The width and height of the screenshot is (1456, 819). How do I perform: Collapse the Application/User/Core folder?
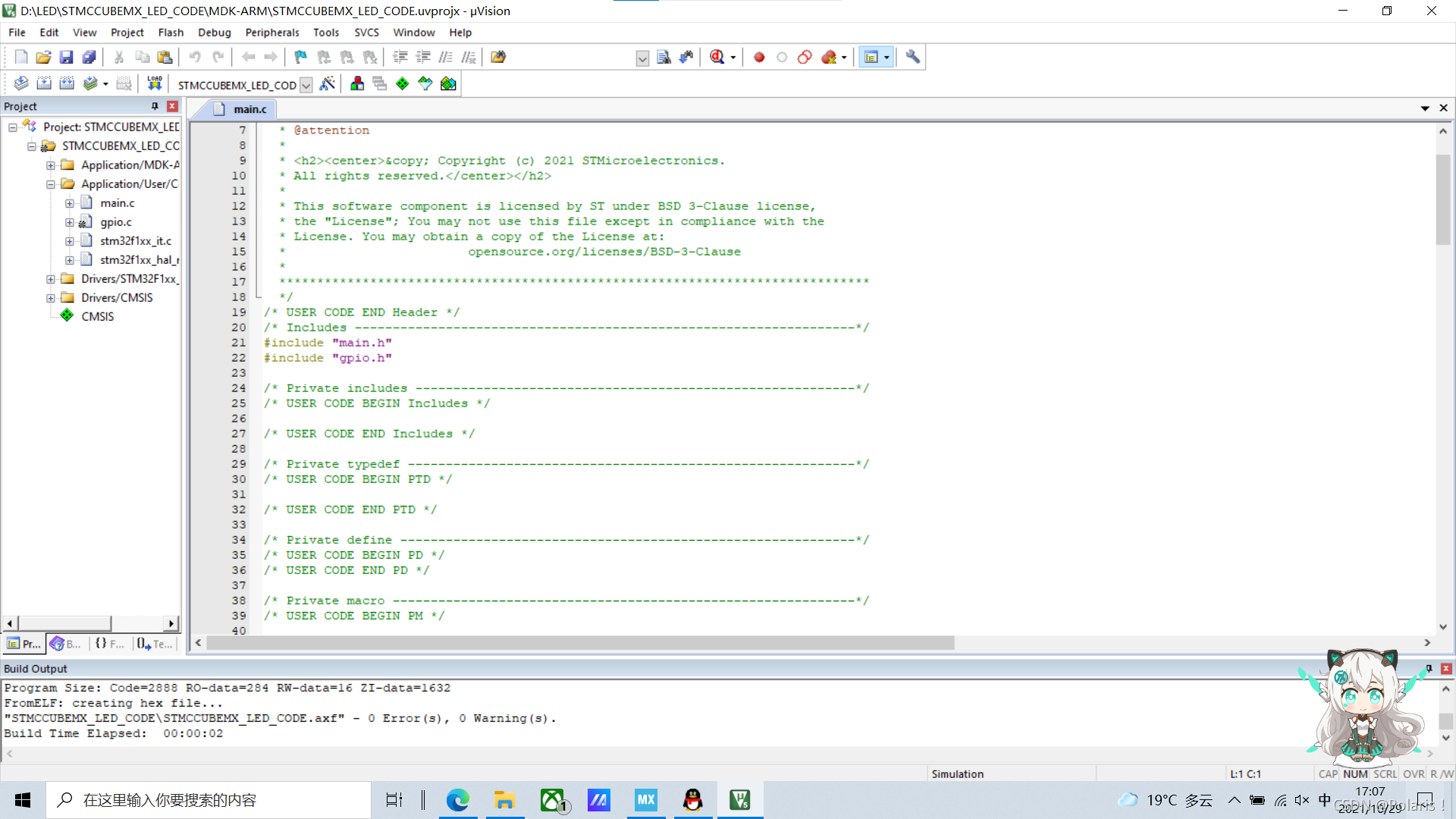[x=51, y=184]
